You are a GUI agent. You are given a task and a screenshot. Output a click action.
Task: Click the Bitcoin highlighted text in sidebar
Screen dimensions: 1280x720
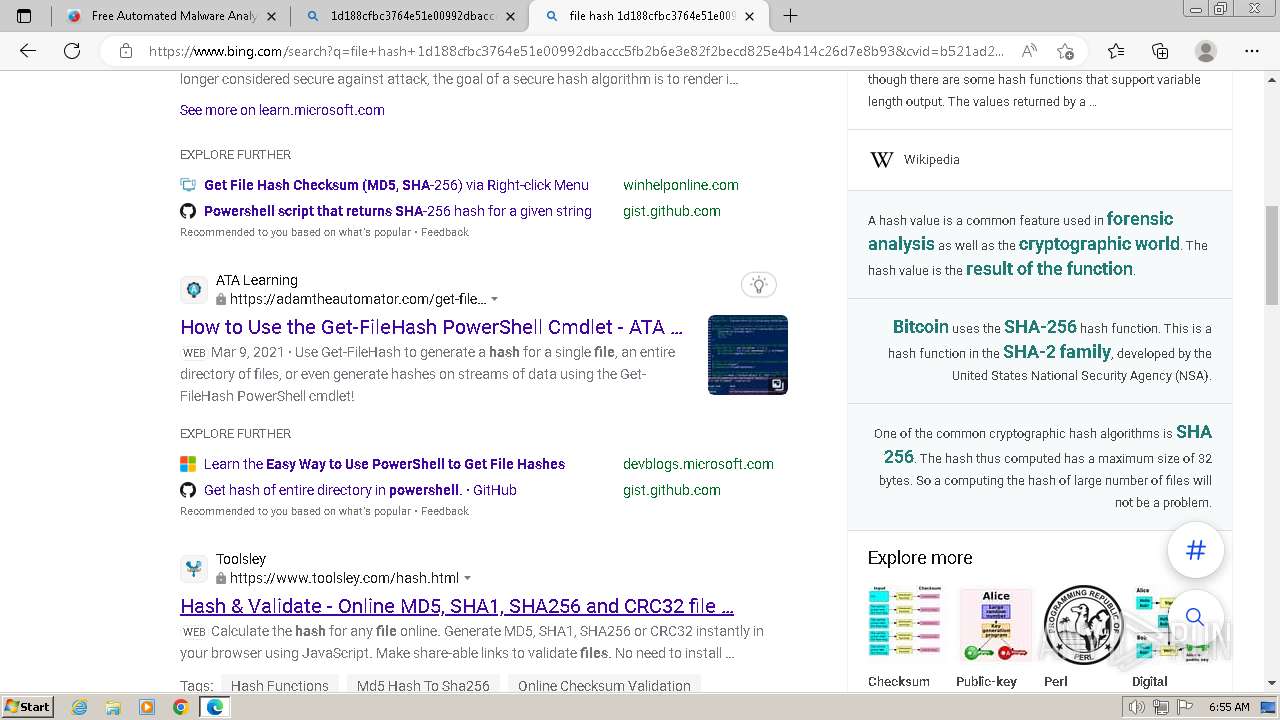(920, 327)
